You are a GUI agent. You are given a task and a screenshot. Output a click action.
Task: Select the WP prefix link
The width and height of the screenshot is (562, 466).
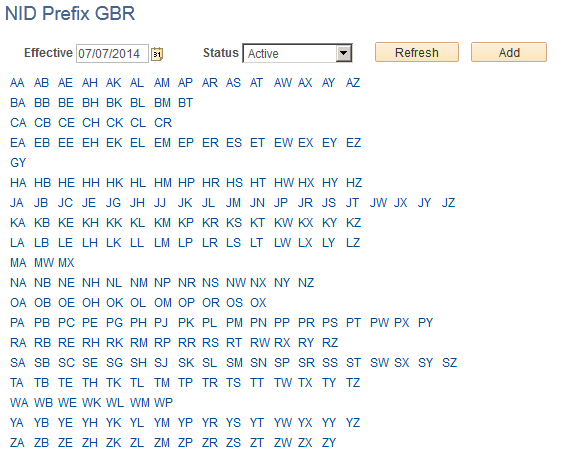[163, 403]
